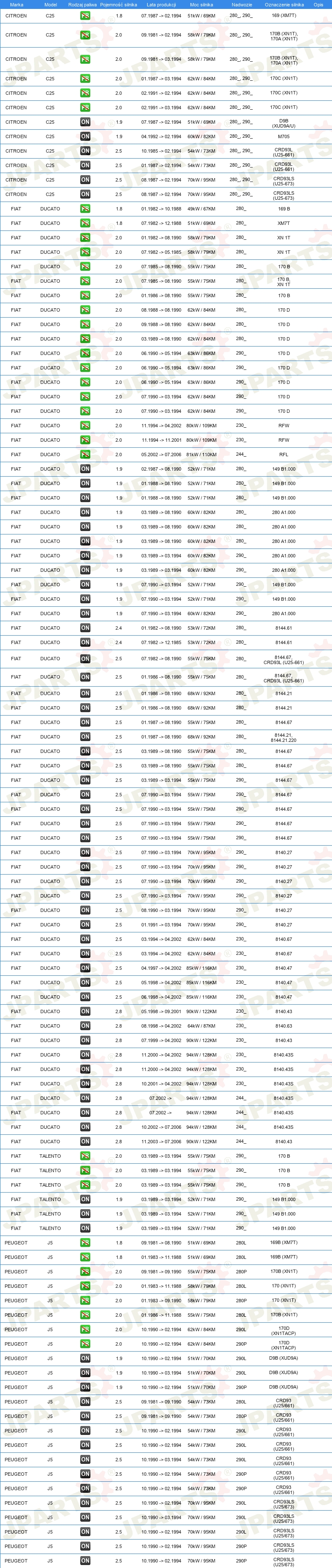The image size is (332, 1568).
Task: Select engine code 'RFL' cell
Action: (x=284, y=454)
